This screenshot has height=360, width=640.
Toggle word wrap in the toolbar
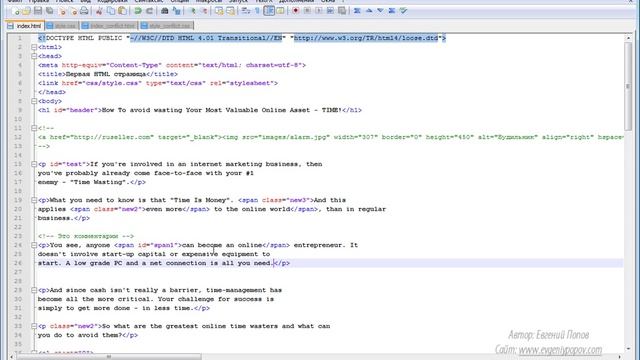click(x=246, y=11)
